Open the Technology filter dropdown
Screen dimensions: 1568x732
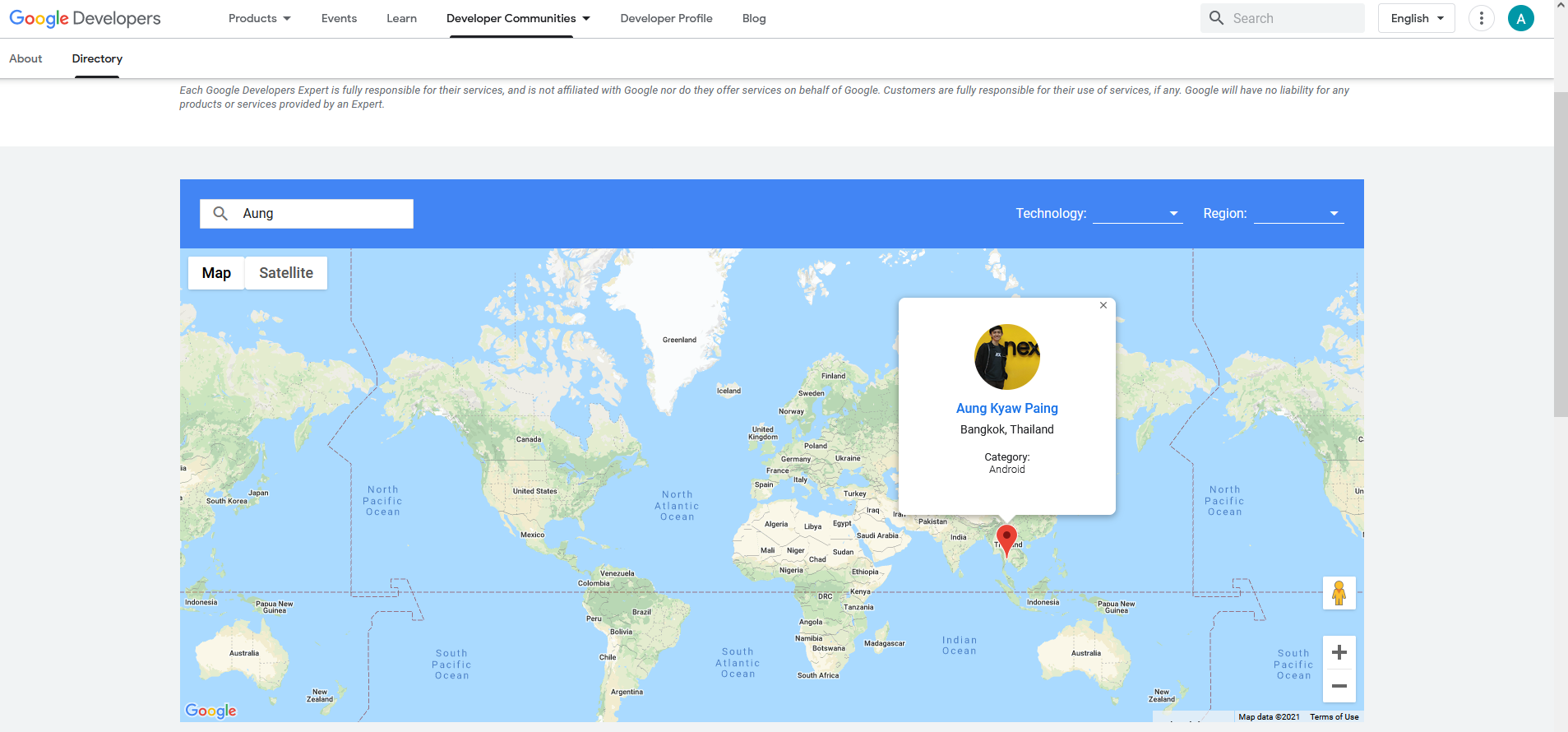tap(1137, 214)
